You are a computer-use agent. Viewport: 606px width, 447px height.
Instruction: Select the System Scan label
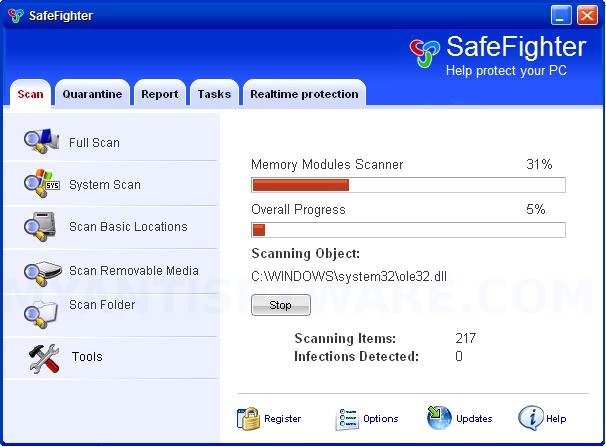(x=105, y=185)
